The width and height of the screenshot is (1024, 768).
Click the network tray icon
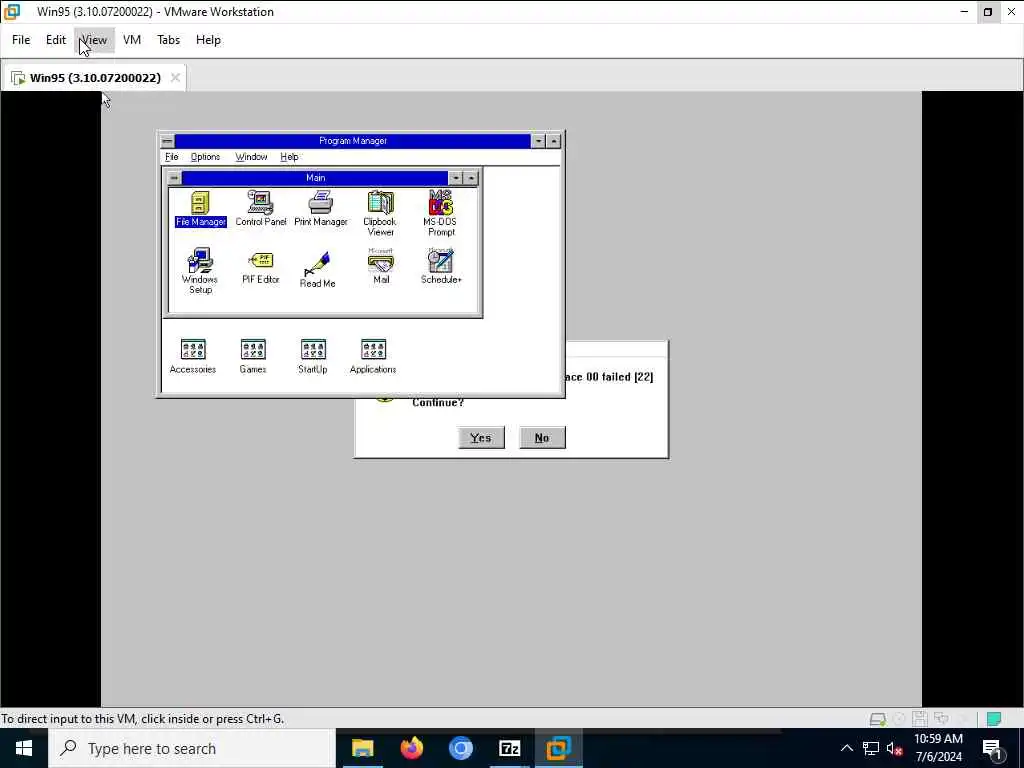871,748
